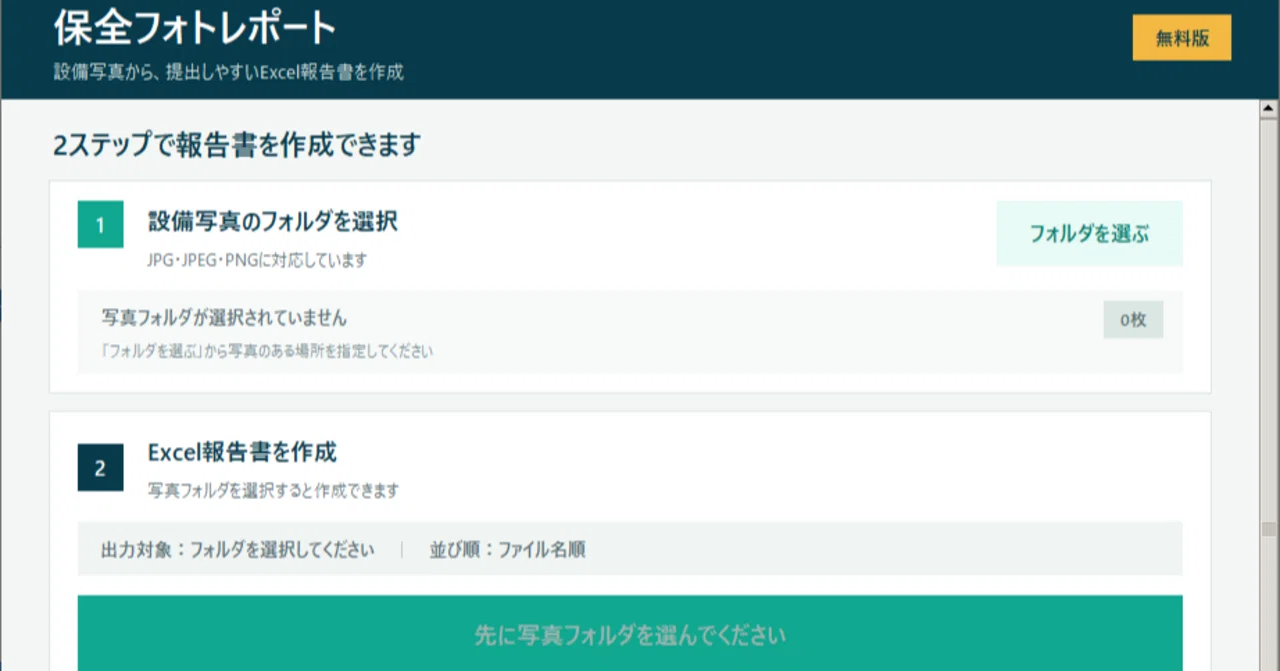
Task: Click the 設備写真から、提出しやすいExcel報告書を作成 subtitle
Action: coord(229,72)
